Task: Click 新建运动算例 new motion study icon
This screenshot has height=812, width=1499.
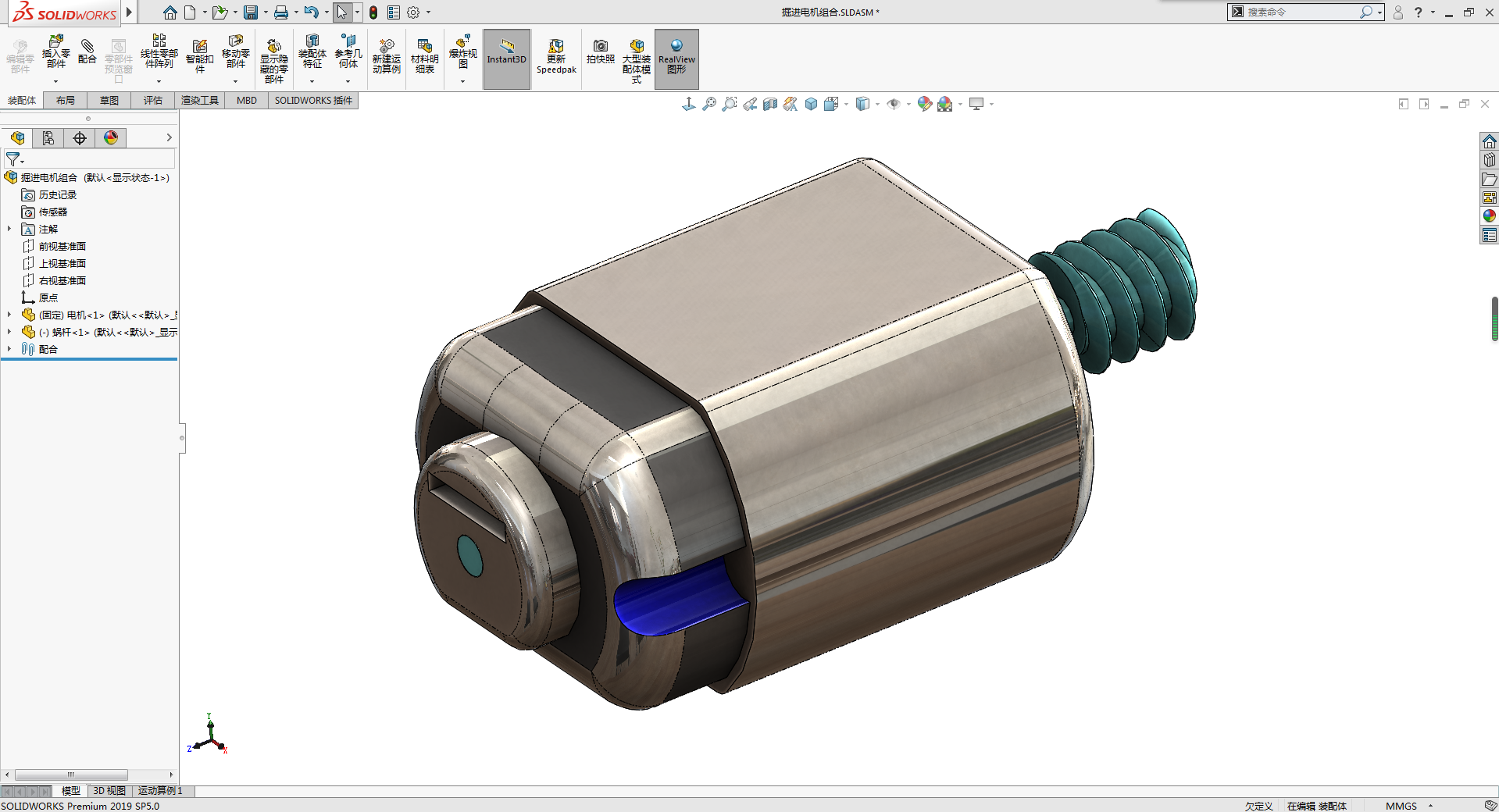Action: point(386,55)
